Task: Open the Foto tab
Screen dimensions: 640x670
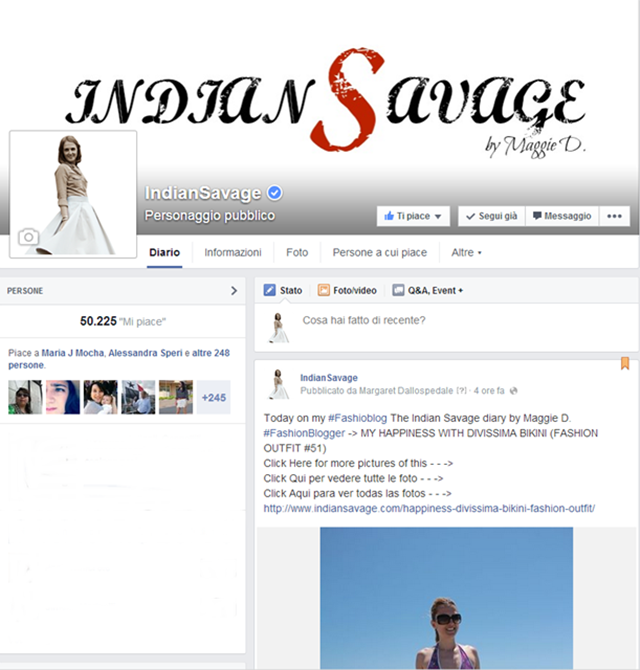Action: 297,253
